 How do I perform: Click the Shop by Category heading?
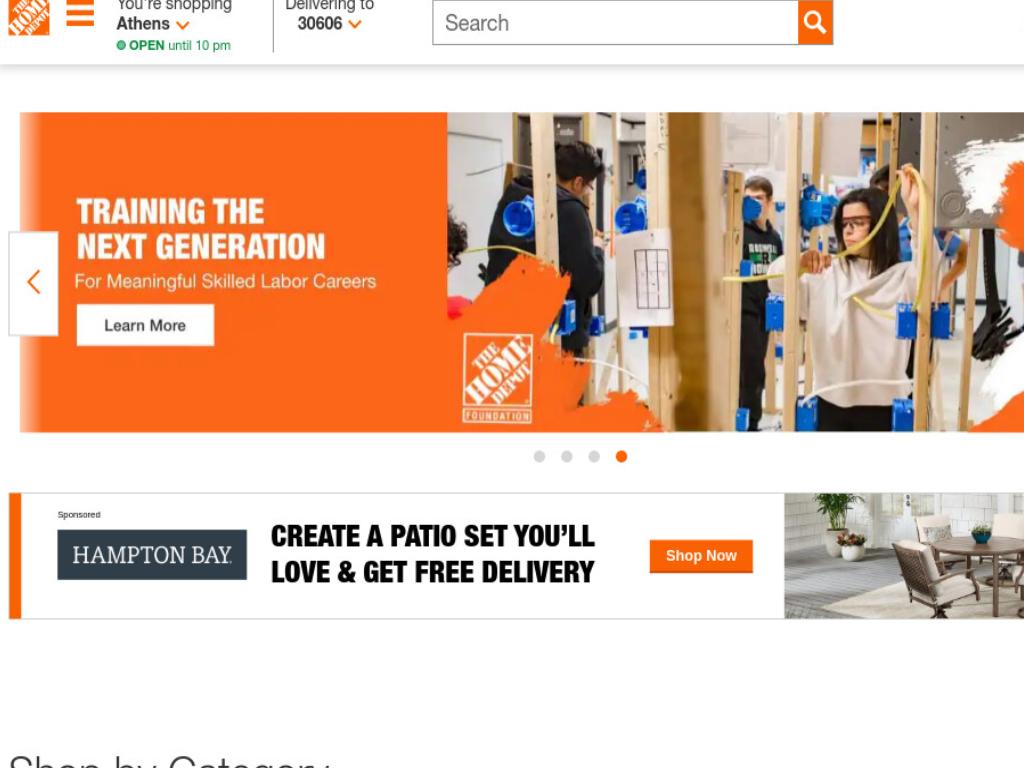point(168,761)
